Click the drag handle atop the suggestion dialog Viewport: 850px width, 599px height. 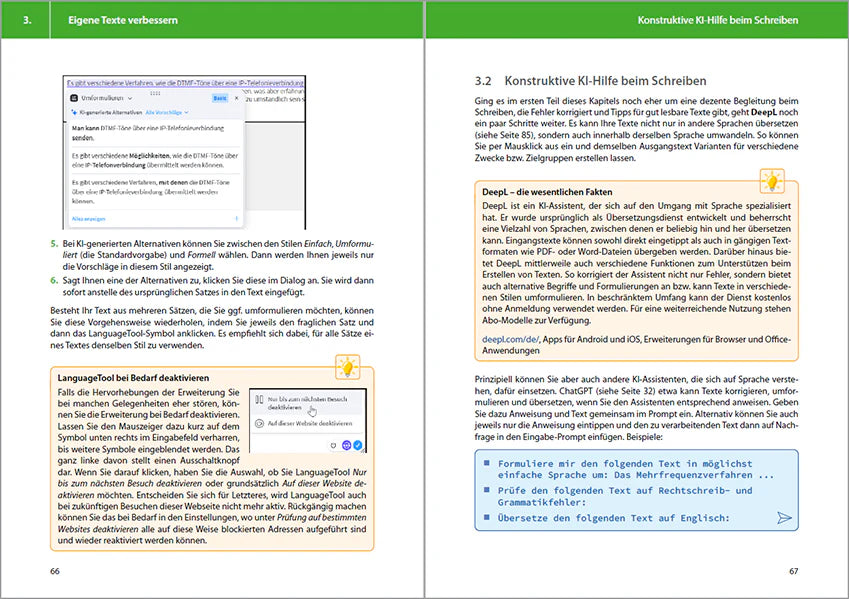click(154, 92)
